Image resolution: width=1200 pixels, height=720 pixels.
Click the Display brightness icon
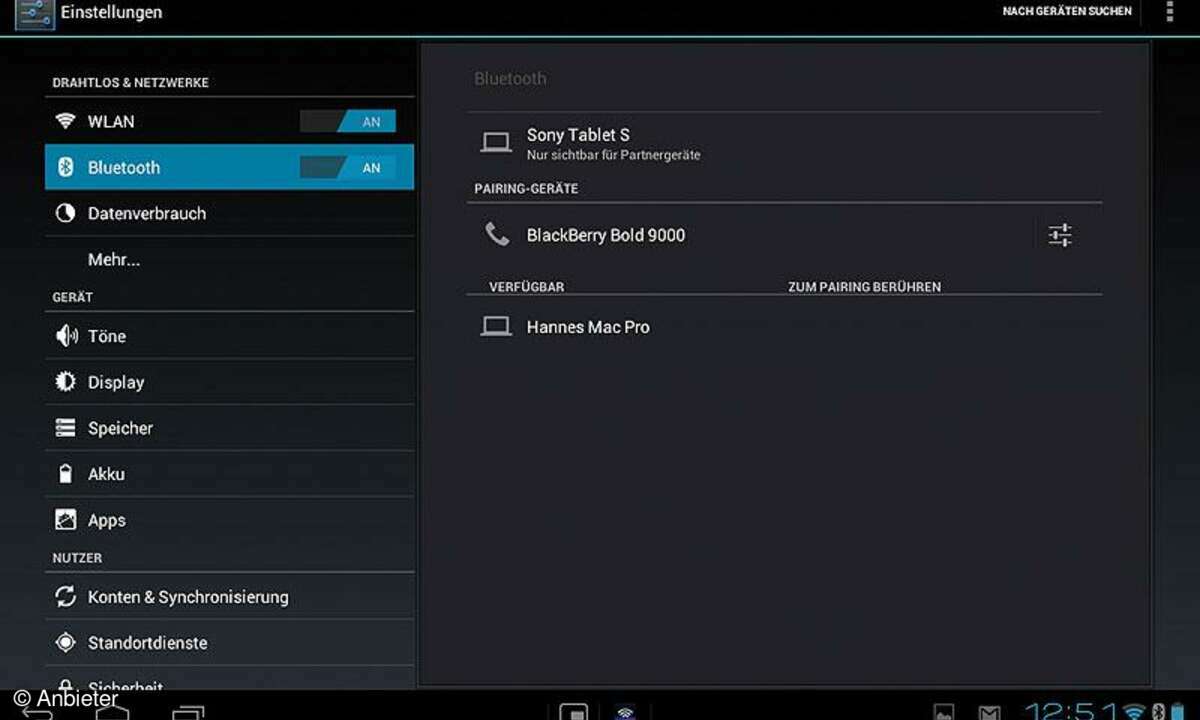point(66,382)
